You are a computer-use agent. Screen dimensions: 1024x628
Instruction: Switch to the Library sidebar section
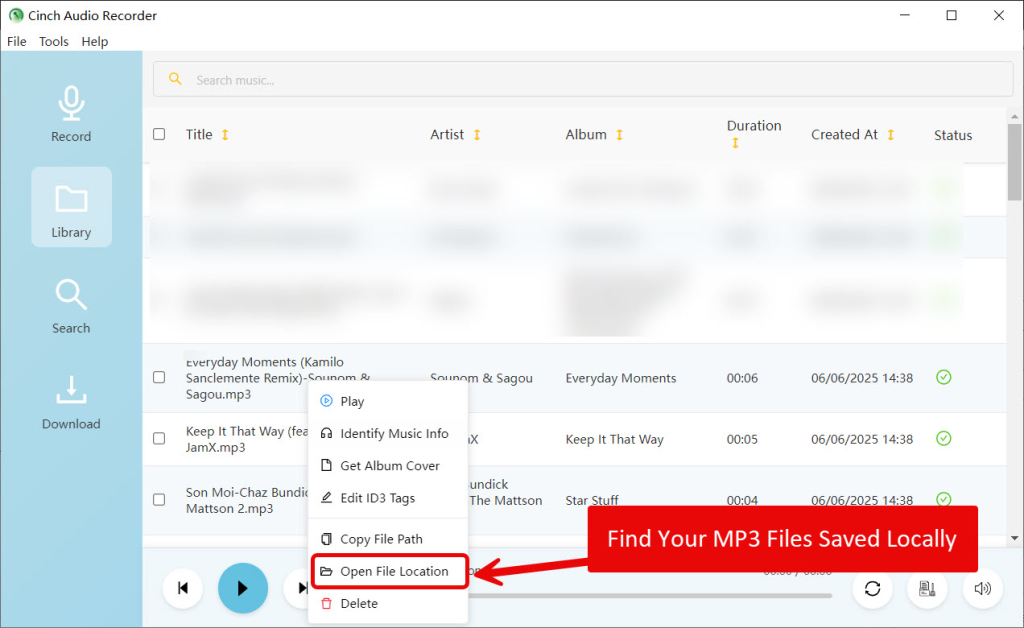click(71, 208)
